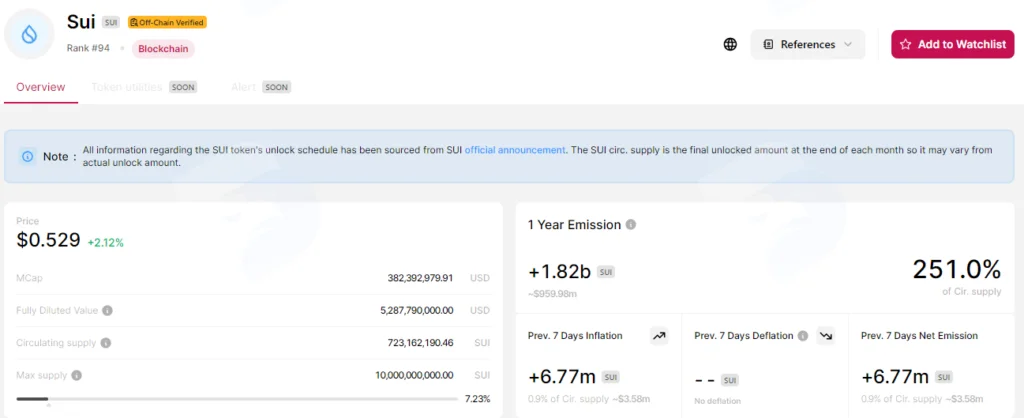
Task: Click the No deflation text
Action: pos(717,400)
